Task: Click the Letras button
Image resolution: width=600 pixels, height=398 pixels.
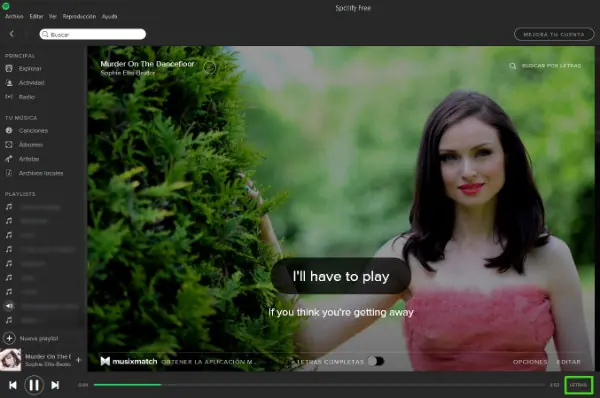Action: (x=579, y=385)
